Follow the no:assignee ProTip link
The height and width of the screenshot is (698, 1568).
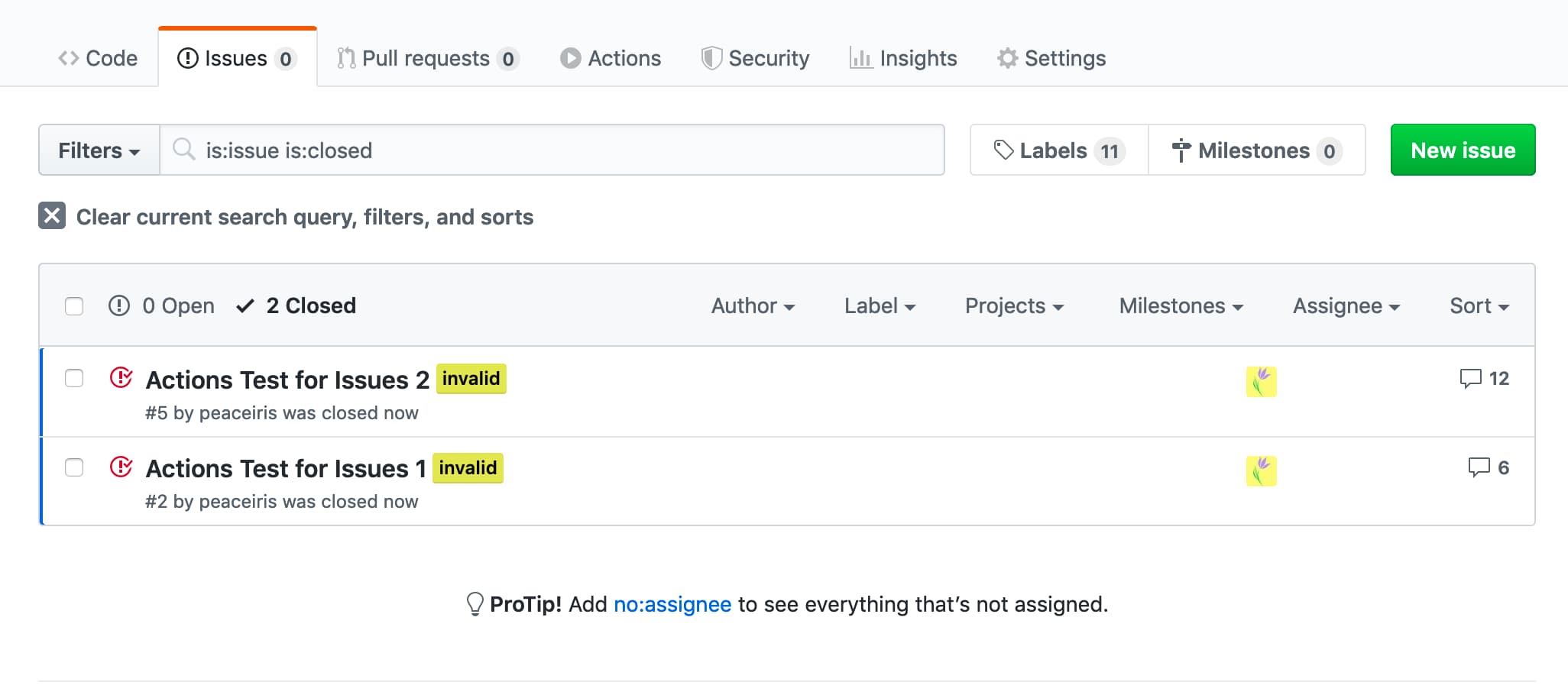[672, 604]
